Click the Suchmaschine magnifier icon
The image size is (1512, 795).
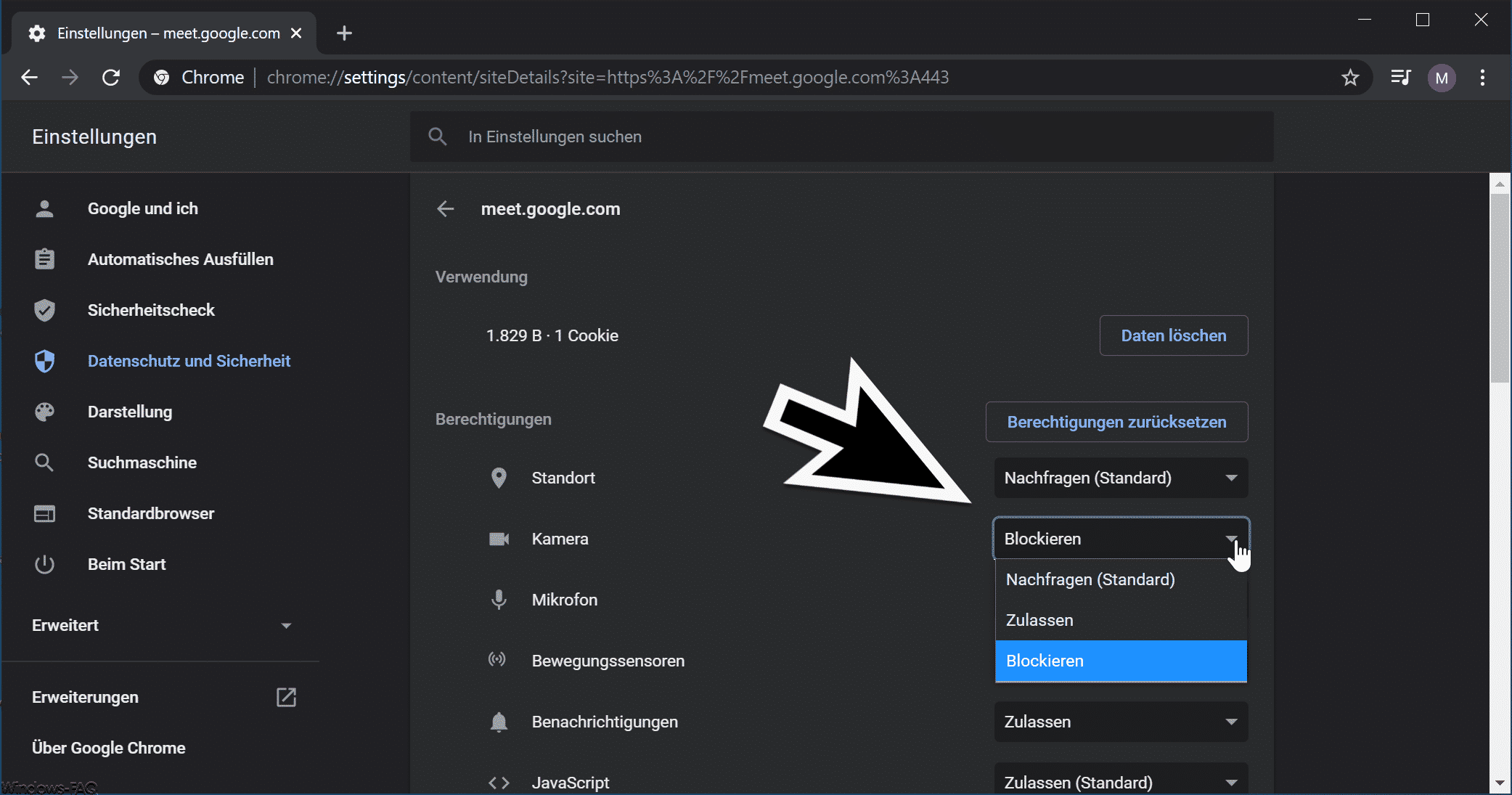[x=44, y=462]
